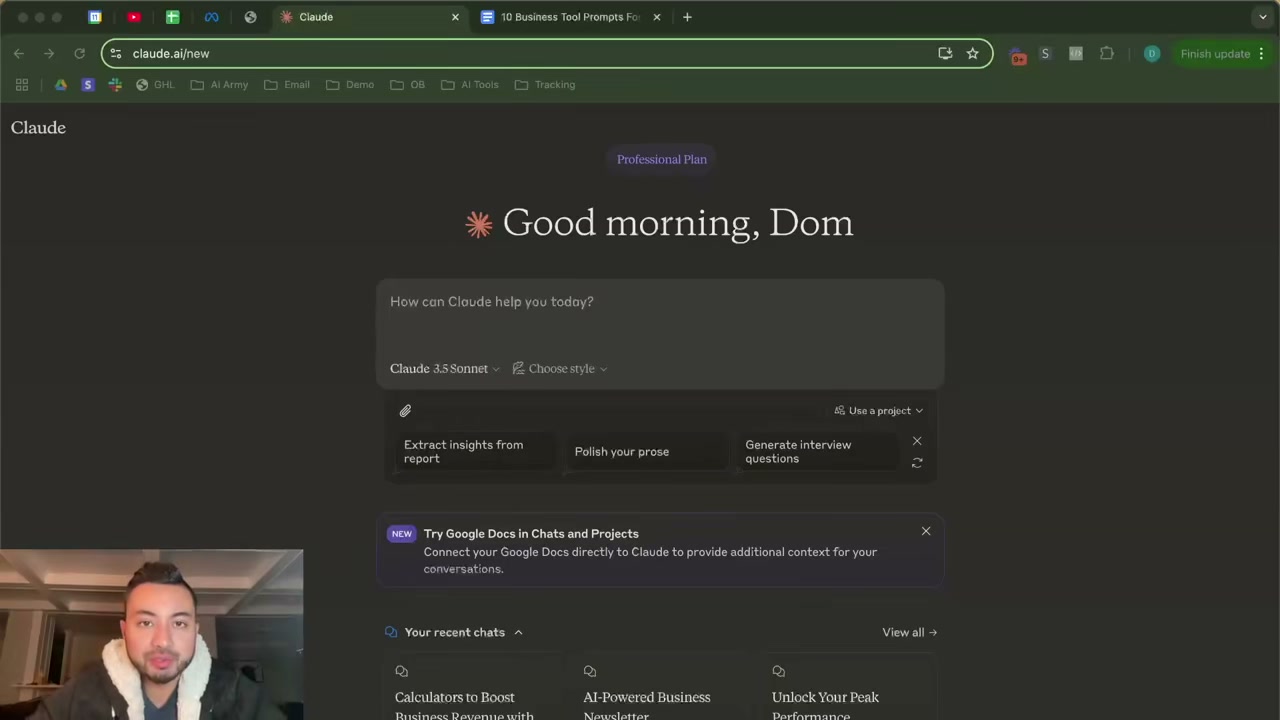Viewport: 1280px width, 720px height.
Task: Hide the suggested prompts row
Action: pos(916,441)
